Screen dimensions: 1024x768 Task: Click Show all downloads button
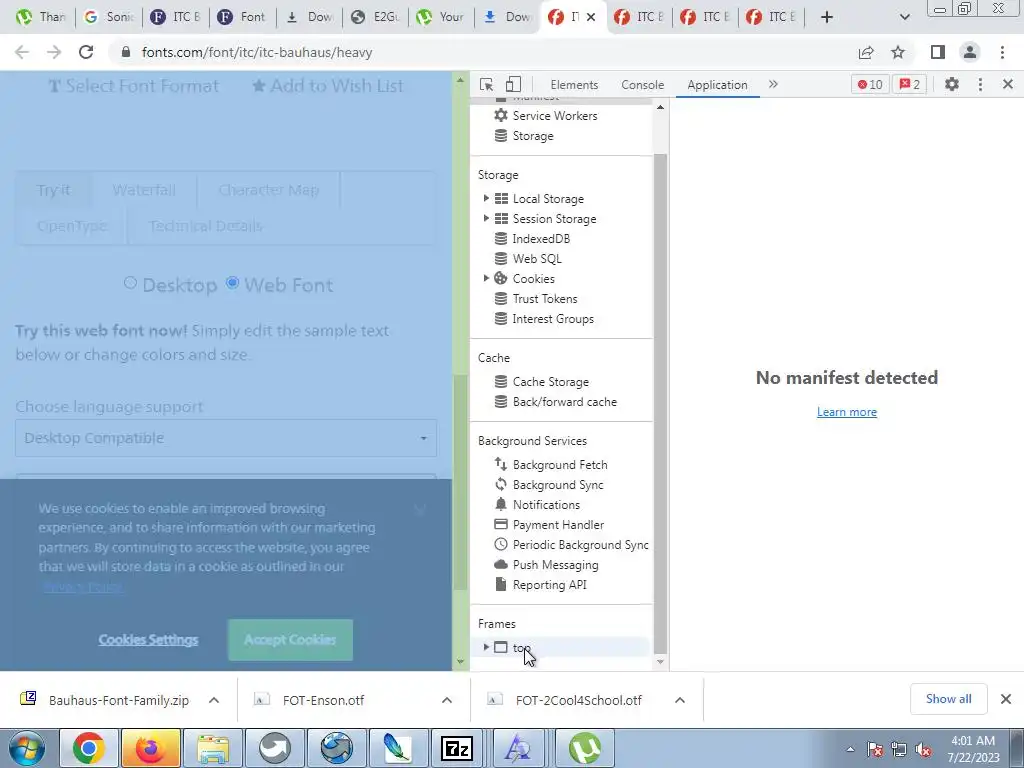click(x=948, y=699)
